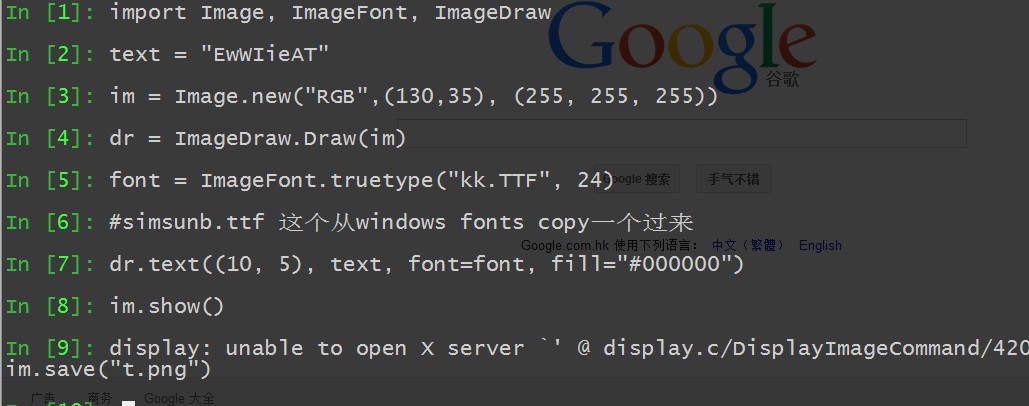Click the ImageFont.truetype("kk.TTF") line
This screenshot has width=1029, height=406.
click(x=361, y=181)
